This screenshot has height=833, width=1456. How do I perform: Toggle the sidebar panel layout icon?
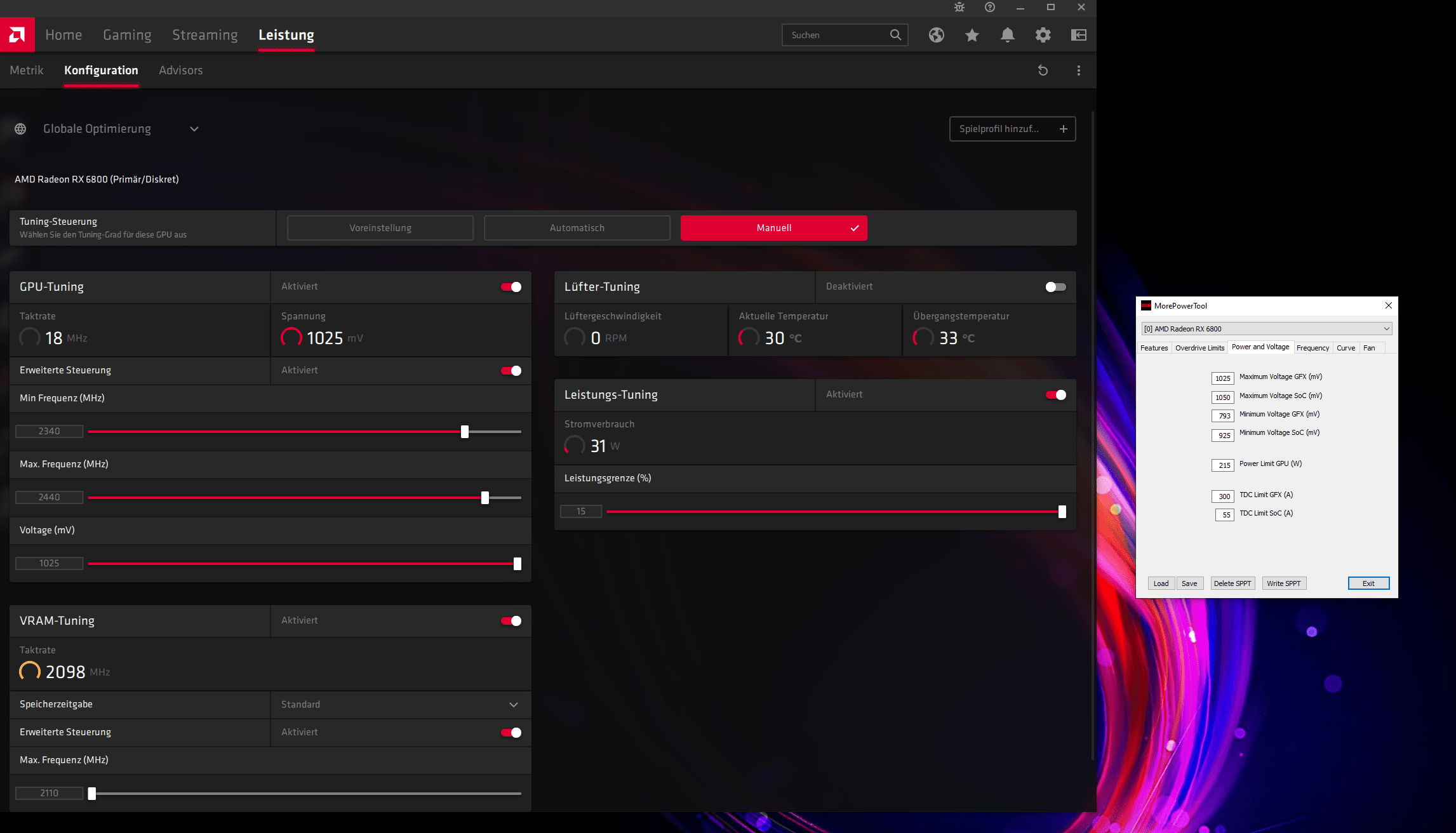[x=1078, y=35]
